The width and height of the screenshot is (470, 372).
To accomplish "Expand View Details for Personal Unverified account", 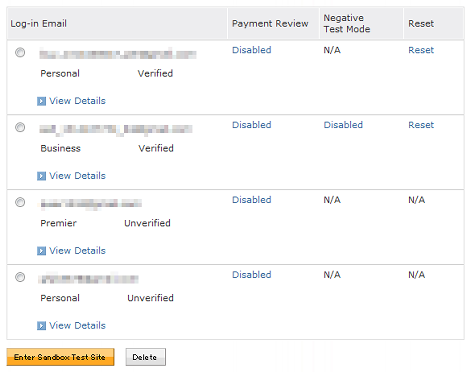I will tap(77, 325).
